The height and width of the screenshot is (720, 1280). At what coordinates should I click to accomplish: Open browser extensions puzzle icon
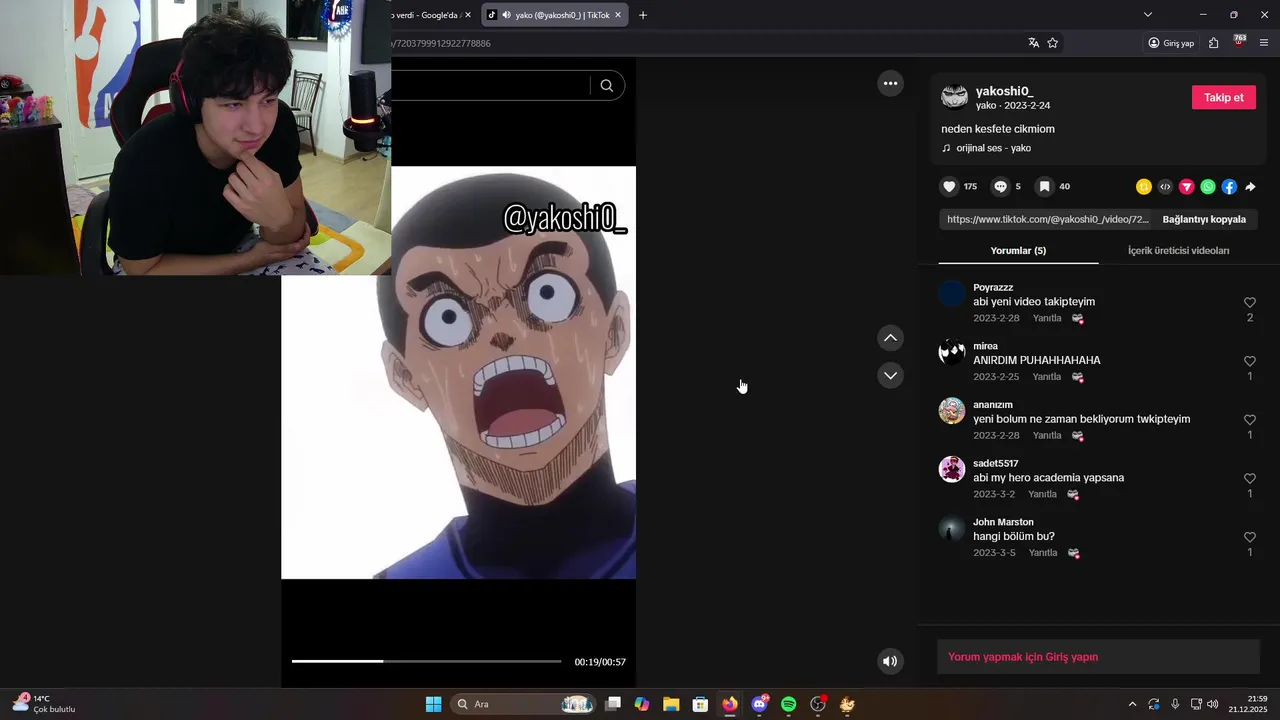[1213, 43]
